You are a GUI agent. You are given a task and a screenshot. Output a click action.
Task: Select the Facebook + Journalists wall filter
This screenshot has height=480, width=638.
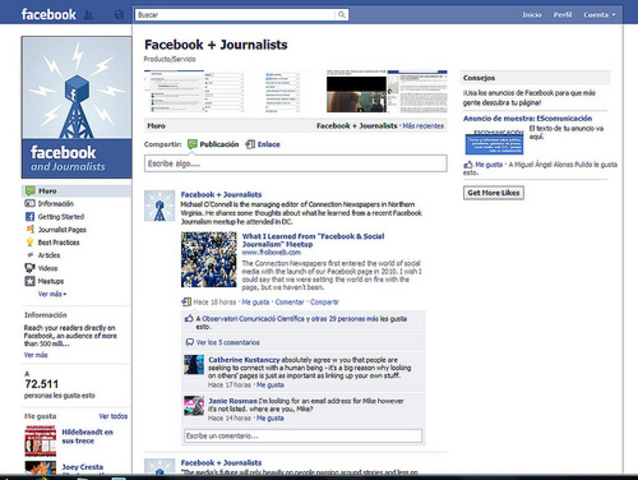tap(357, 126)
